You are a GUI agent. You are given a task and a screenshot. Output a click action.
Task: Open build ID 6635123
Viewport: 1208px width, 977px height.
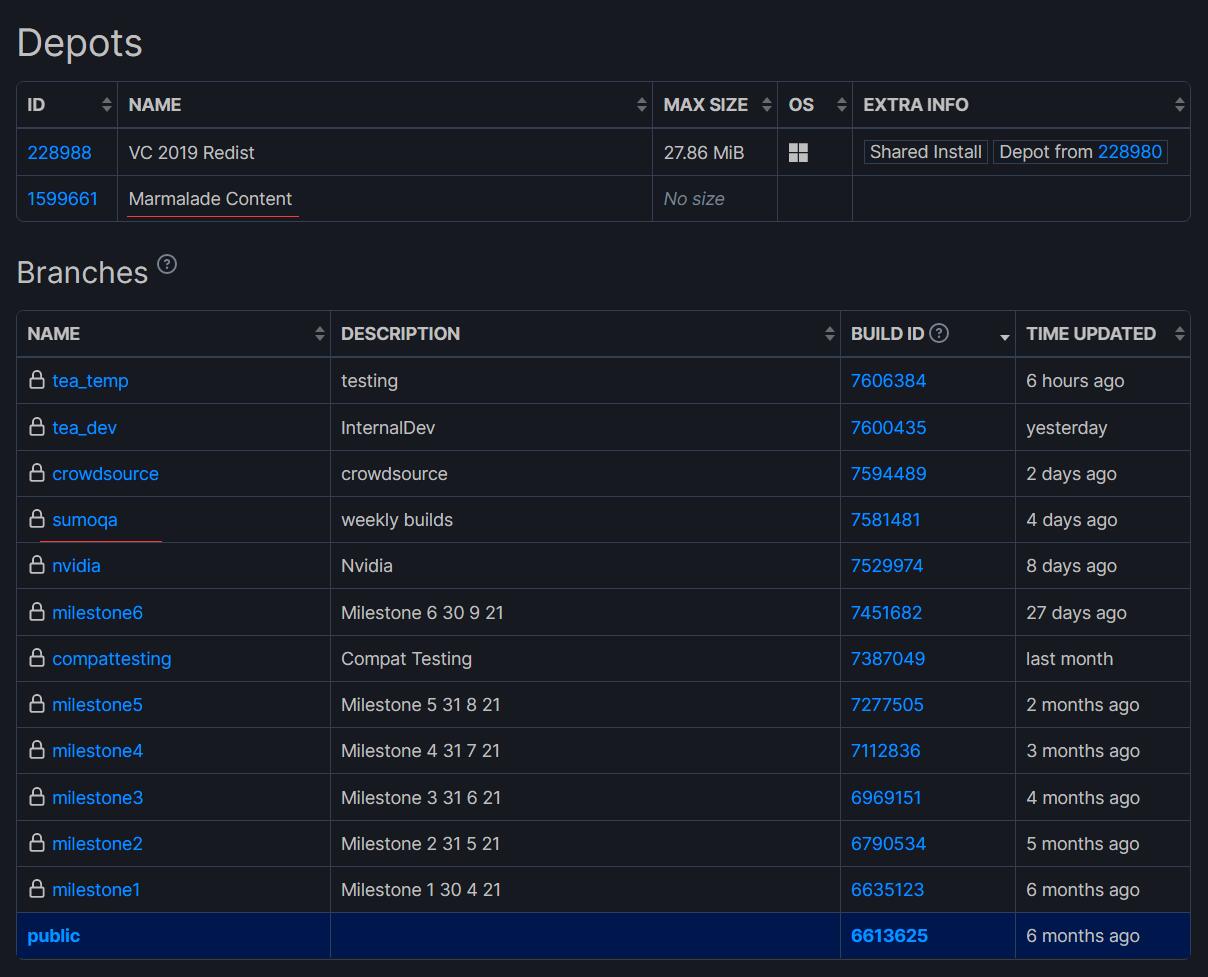coord(887,889)
